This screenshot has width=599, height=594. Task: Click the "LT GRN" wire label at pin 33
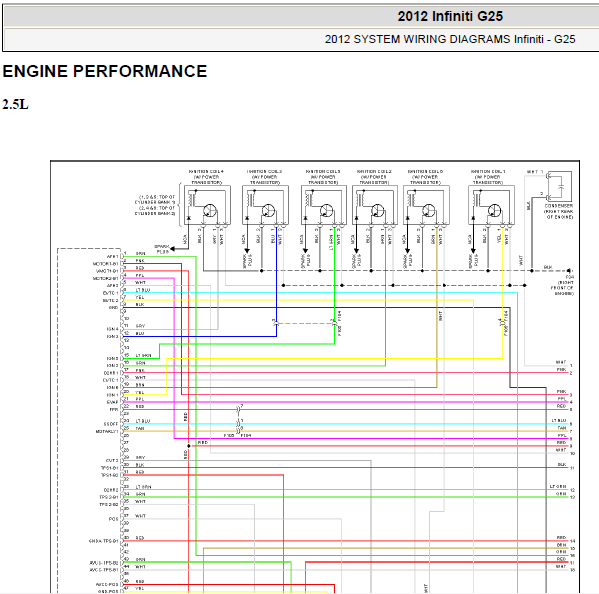point(143,487)
